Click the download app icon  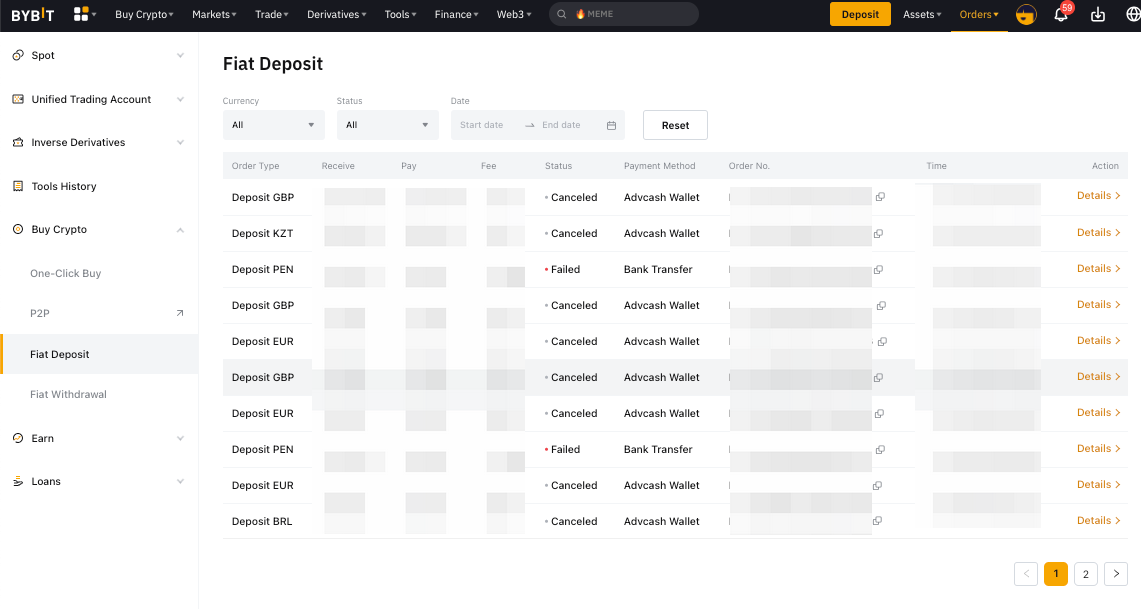click(1098, 15)
